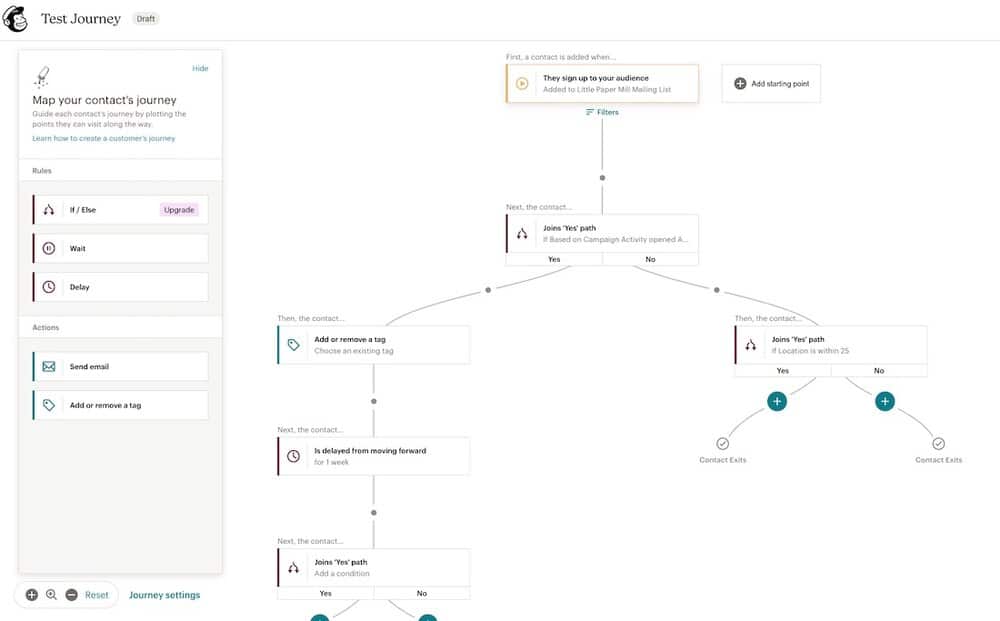This screenshot has width=1000, height=621.
Task: Select the Add or remove a tag sidebar icon
Action: pos(48,405)
